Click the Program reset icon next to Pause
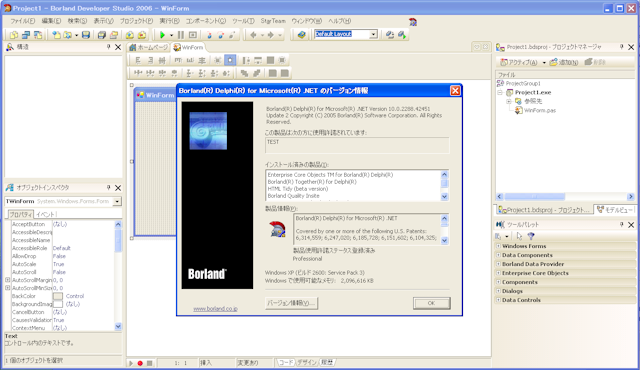The image size is (640, 370). point(193,35)
